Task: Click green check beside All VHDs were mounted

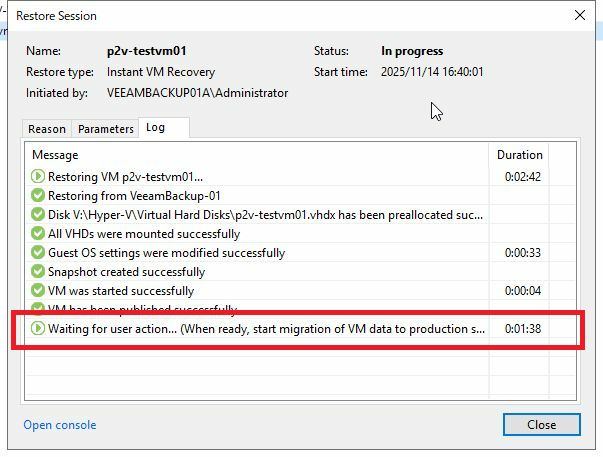Action: pyautogui.click(x=38, y=234)
